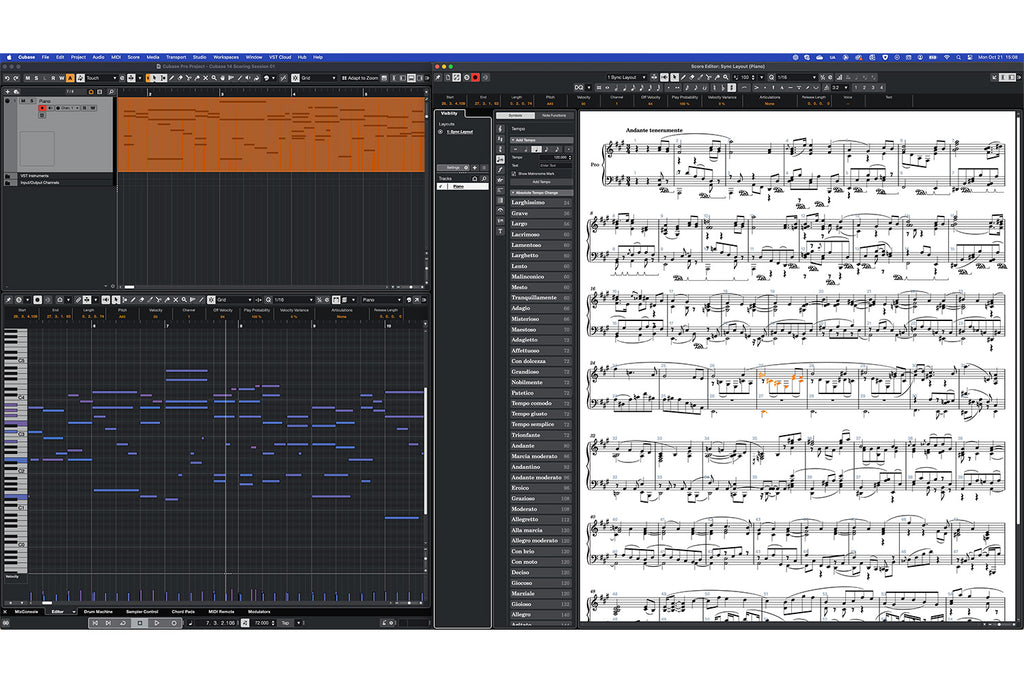Switch to the MixConsole tab

click(x=26, y=612)
